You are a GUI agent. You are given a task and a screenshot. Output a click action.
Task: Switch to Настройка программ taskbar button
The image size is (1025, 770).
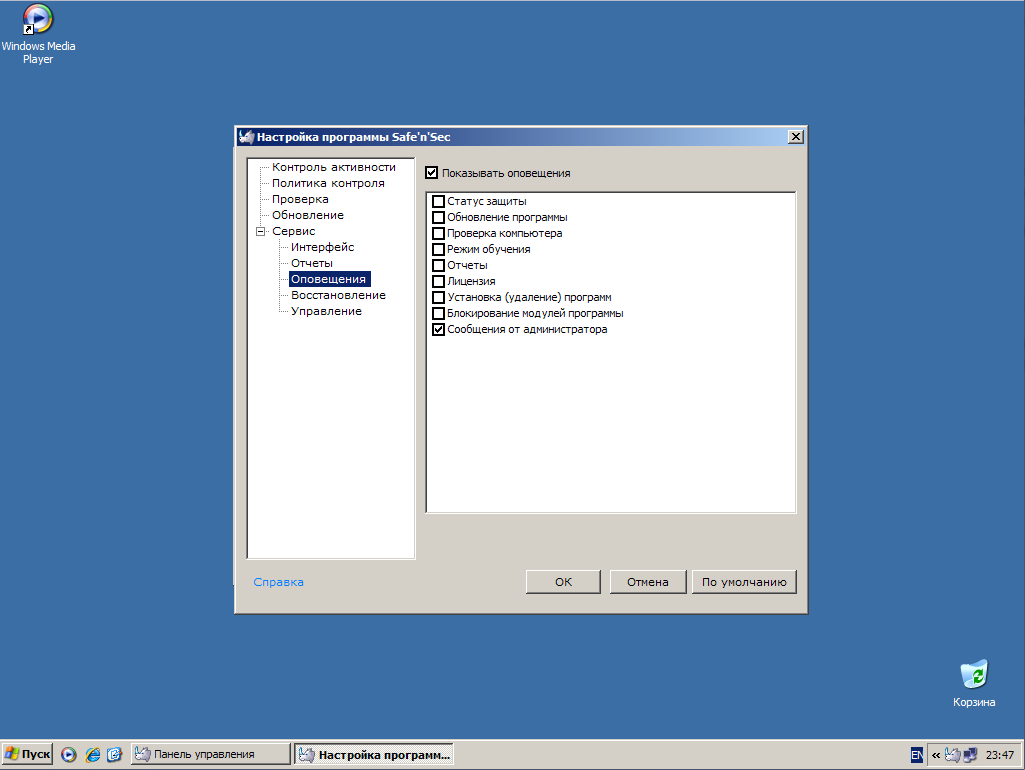[373, 754]
